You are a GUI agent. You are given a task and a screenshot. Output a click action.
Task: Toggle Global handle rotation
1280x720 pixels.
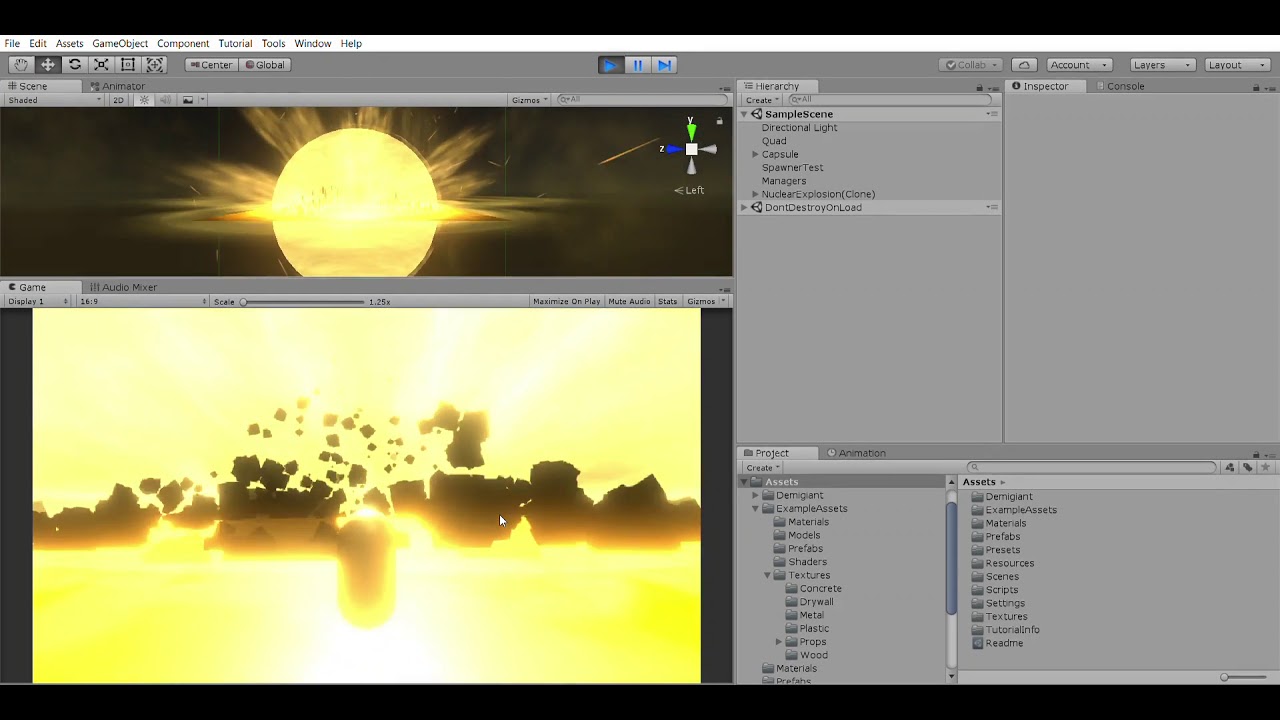point(265,65)
